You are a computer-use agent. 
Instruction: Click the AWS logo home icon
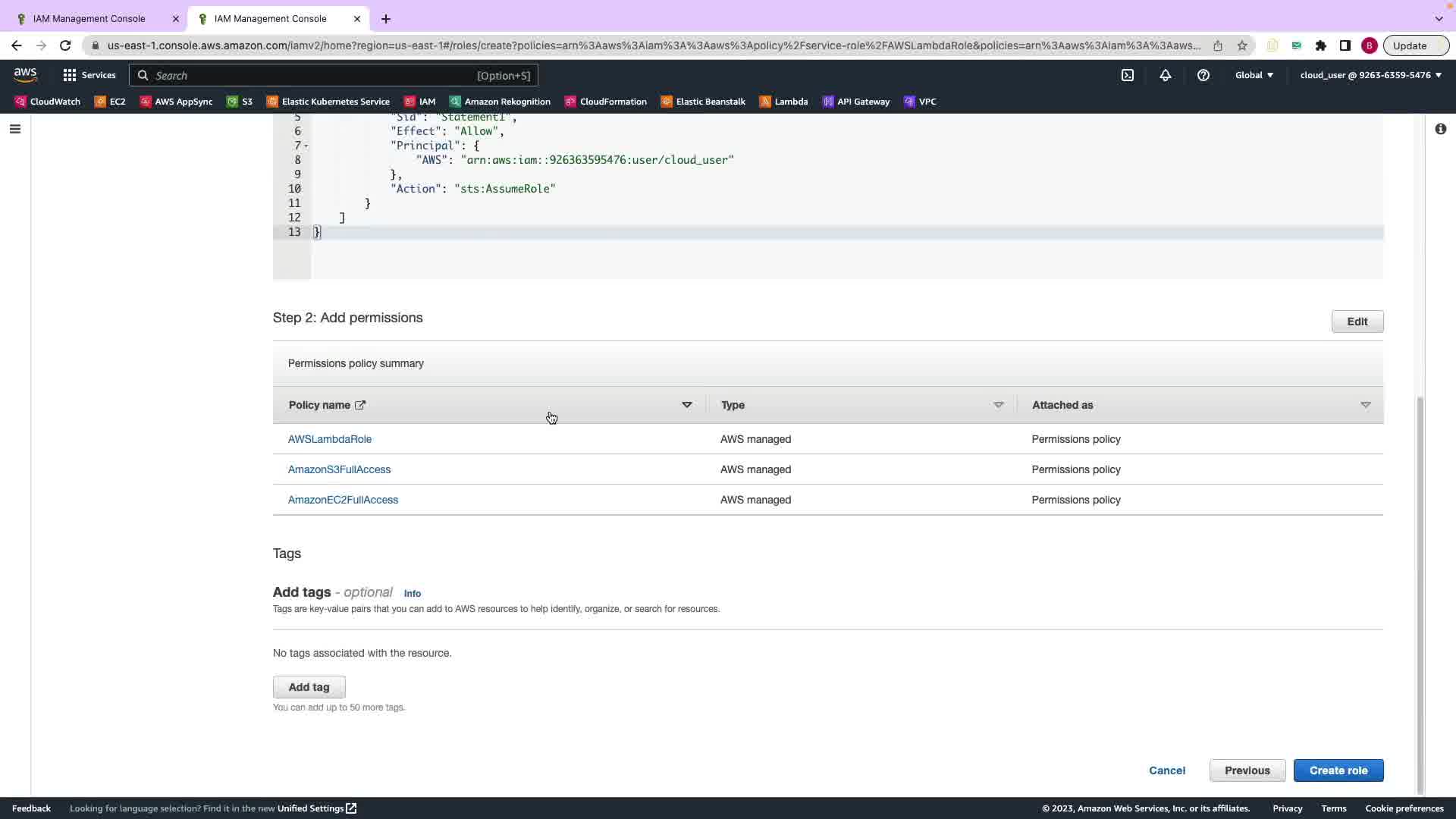coord(25,74)
